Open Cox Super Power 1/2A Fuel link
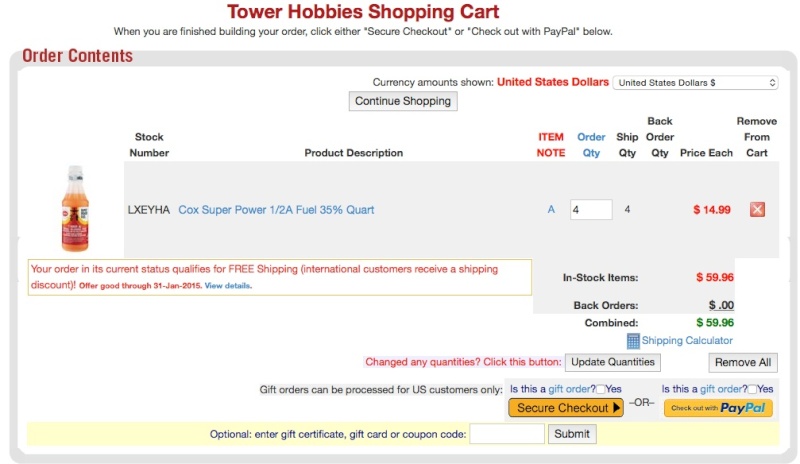800x464 pixels. 276,210
